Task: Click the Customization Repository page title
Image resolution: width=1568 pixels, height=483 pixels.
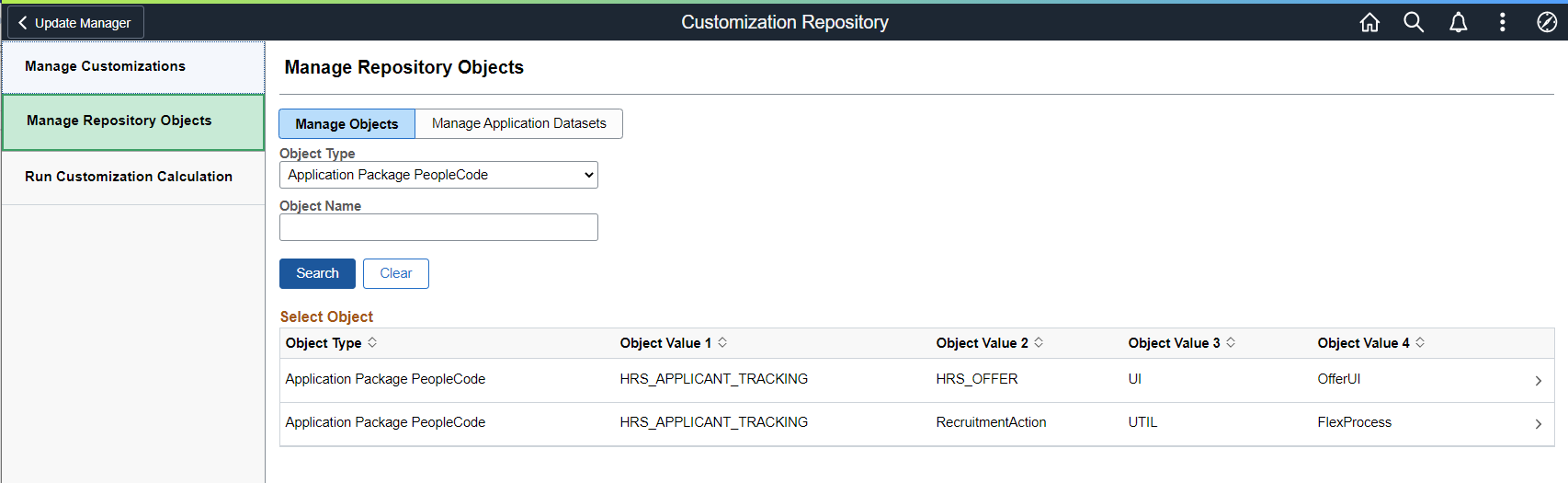Action: click(x=784, y=22)
